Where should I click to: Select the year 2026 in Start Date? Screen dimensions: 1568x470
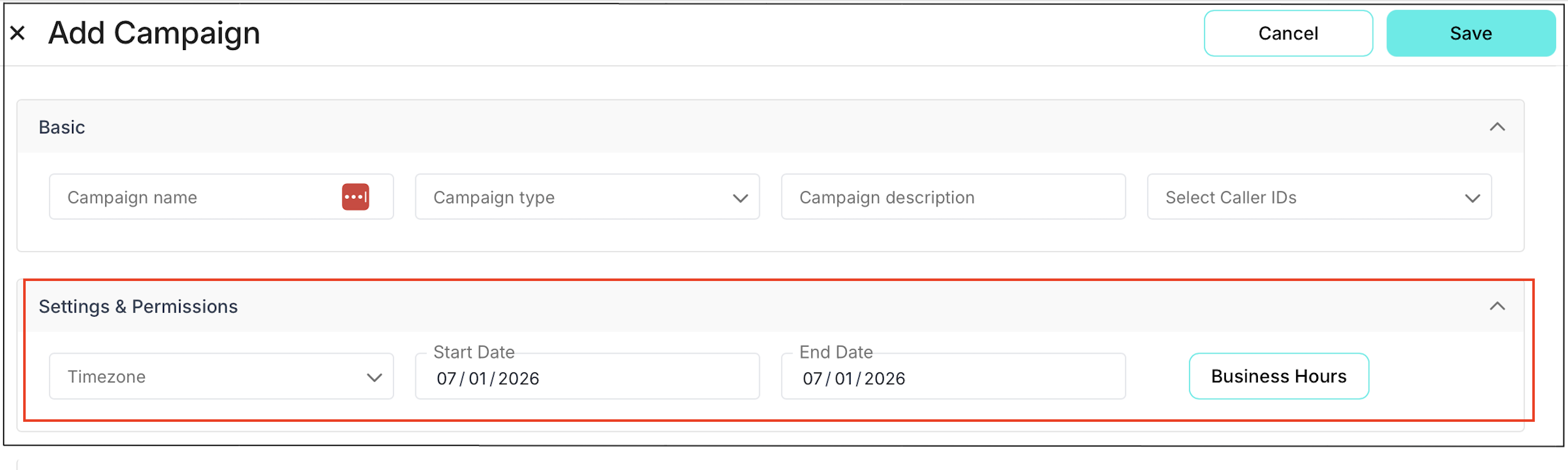pos(518,379)
